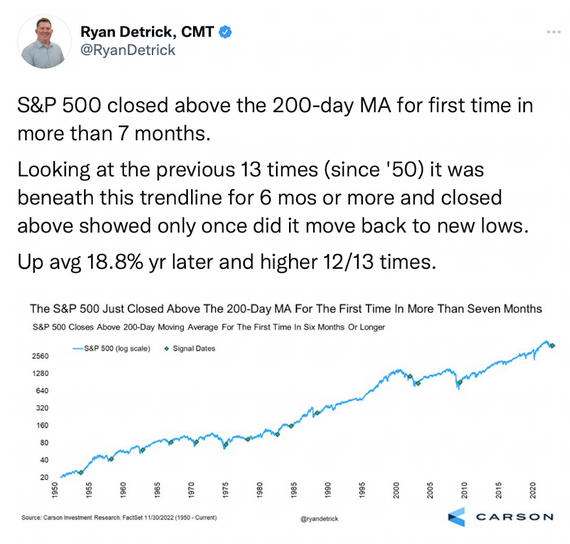Click the S&P 500 (log scale) legend line
Image resolution: width=570 pixels, height=544 pixels.
coord(78,348)
